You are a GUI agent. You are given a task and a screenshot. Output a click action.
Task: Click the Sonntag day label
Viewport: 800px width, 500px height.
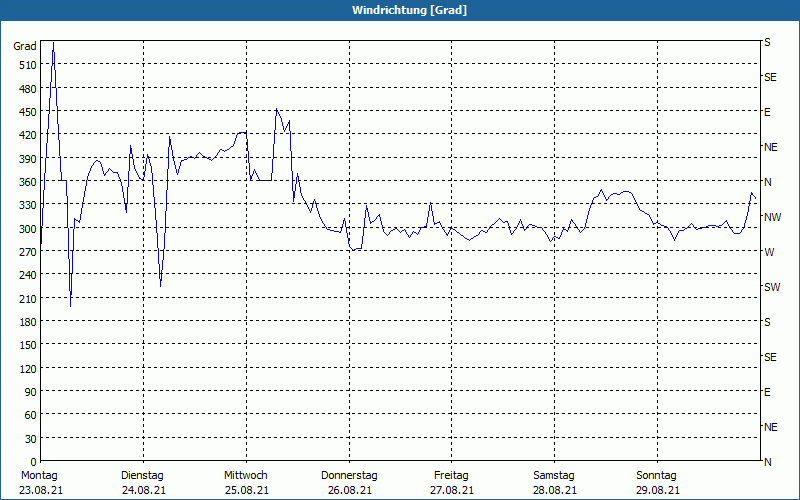pyautogui.click(x=657, y=475)
